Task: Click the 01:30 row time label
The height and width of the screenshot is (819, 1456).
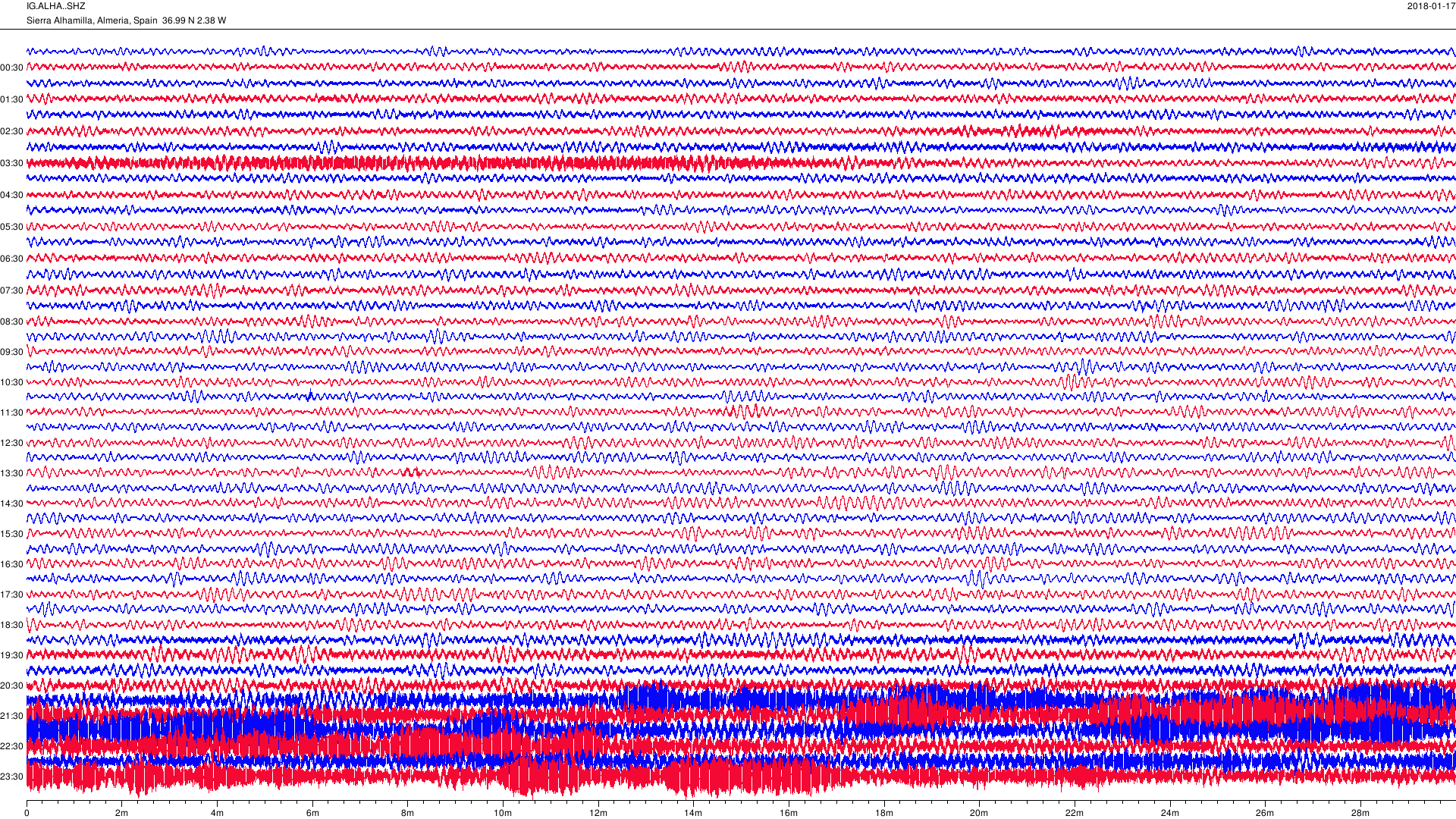Action: pyautogui.click(x=11, y=99)
